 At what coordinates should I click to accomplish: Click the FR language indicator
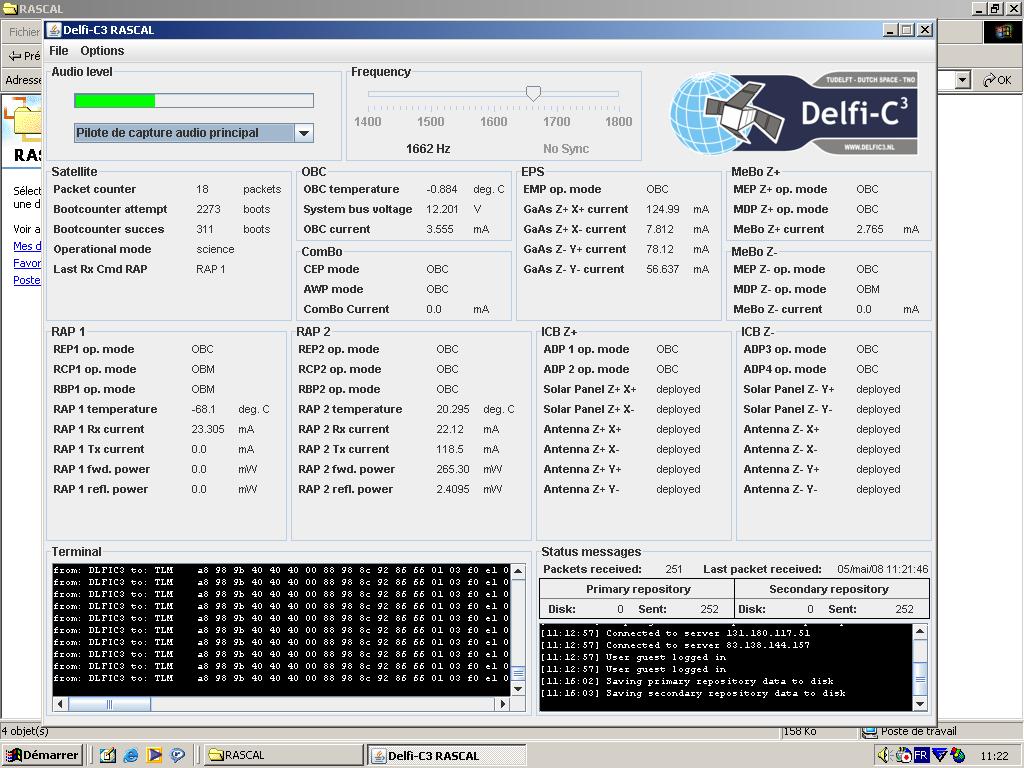click(920, 755)
